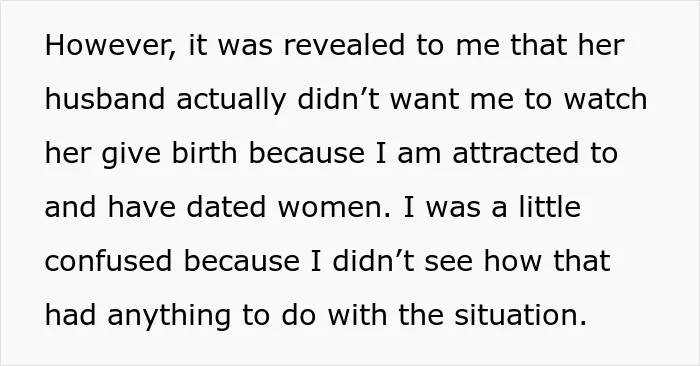Select the word "how"

[513, 261]
